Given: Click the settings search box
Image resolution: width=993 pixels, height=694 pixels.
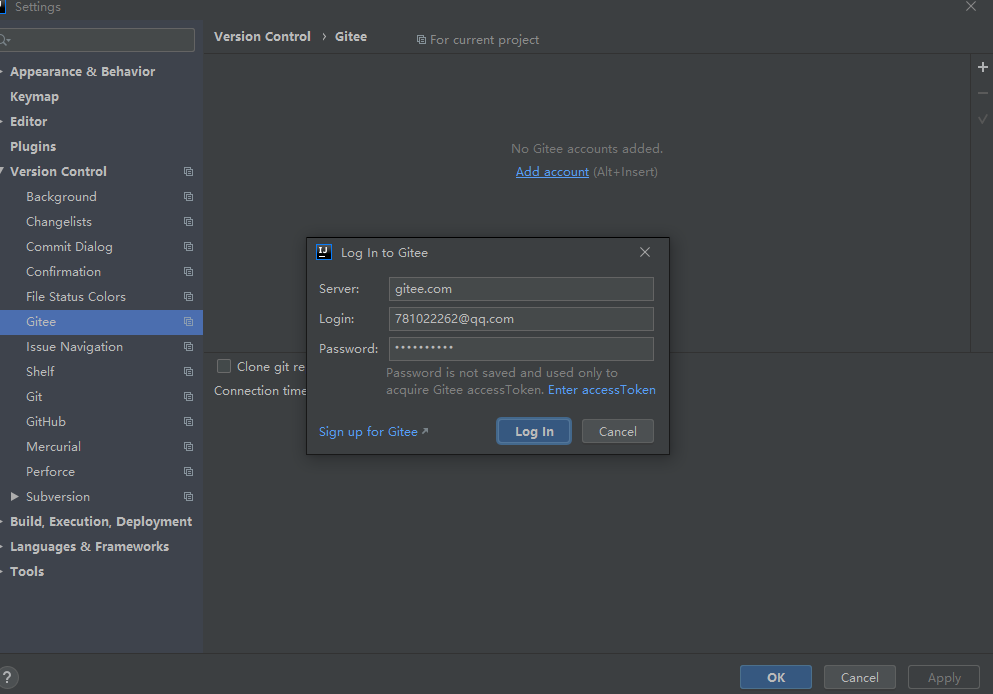Looking at the screenshot, I should pos(98,40).
